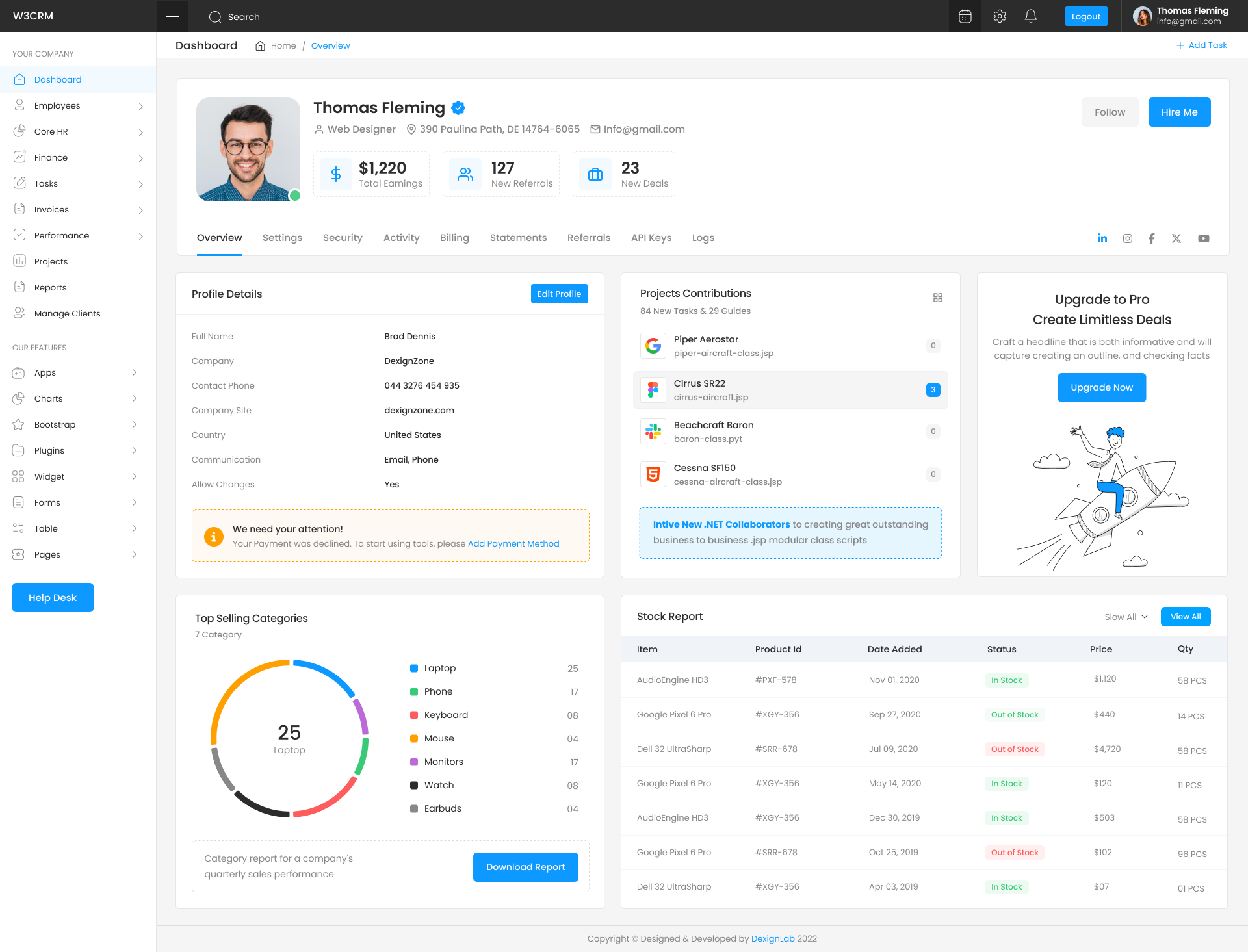The width and height of the screenshot is (1248, 952).
Task: Click the Figma icon next to Cirrus SR22
Action: (653, 389)
